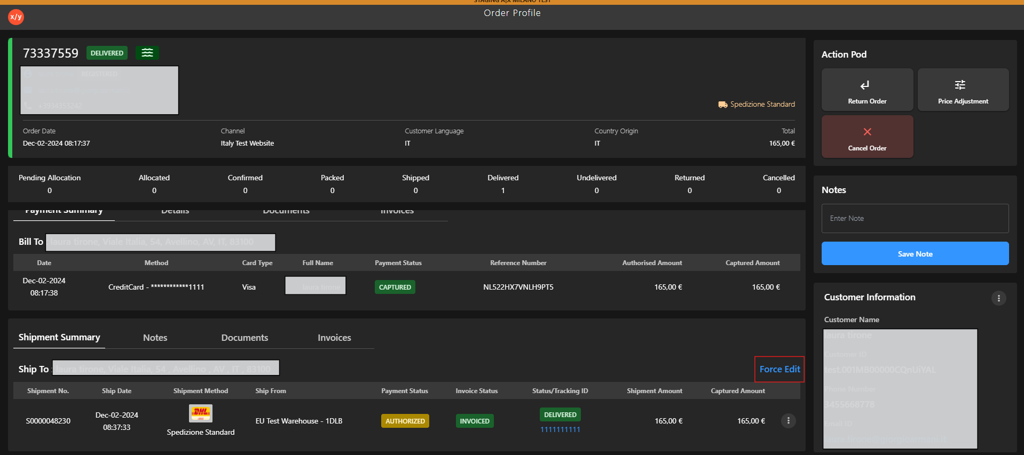
Task: Click shipment number S0000048230
Action: (48, 421)
